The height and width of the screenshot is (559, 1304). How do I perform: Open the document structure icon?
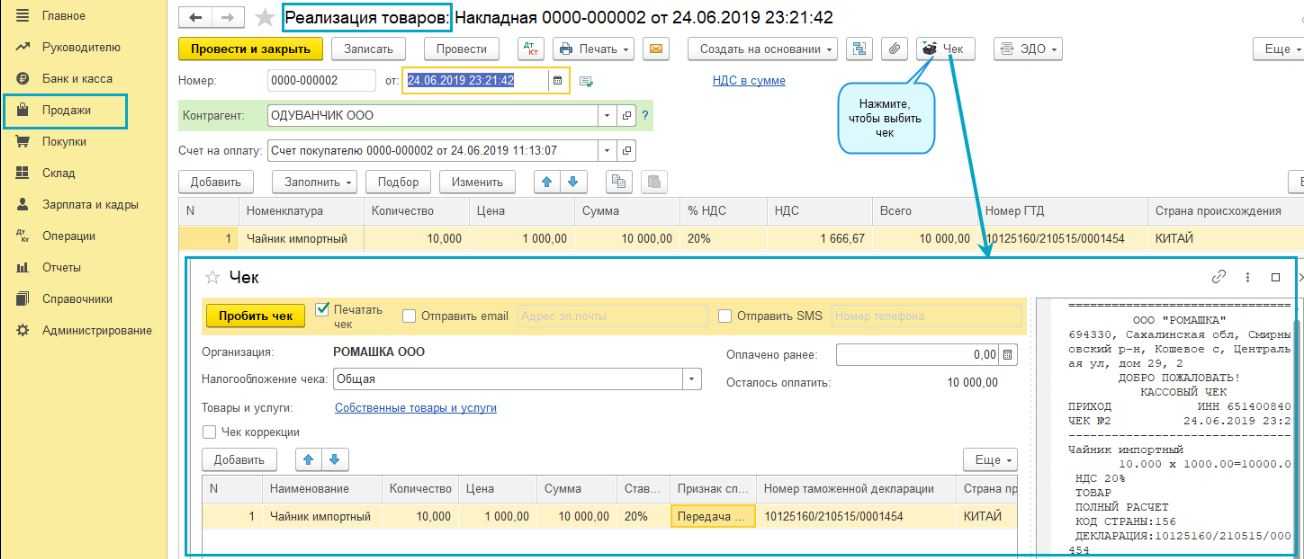pyautogui.click(x=858, y=49)
